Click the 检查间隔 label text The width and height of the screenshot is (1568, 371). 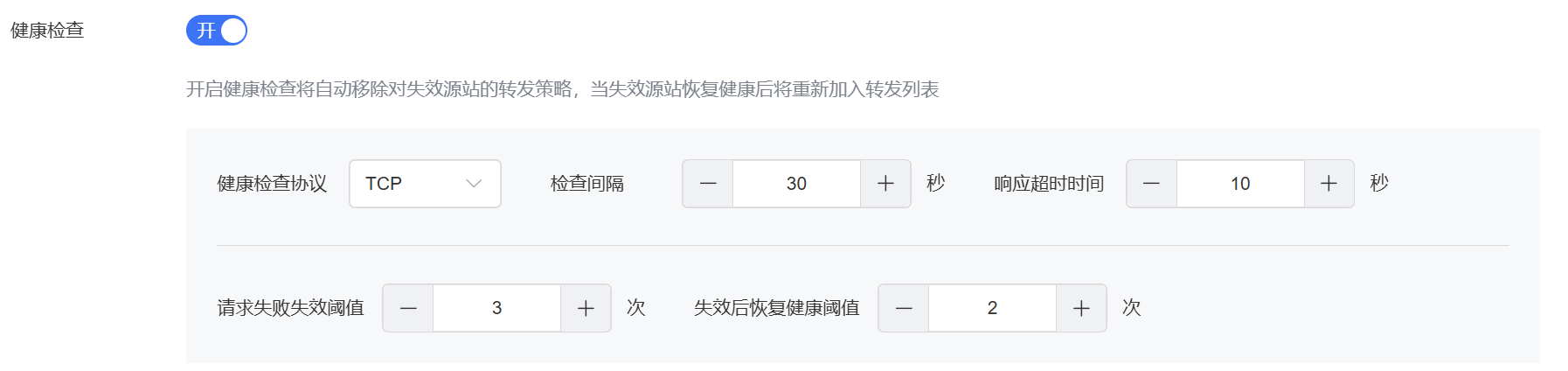point(587,184)
